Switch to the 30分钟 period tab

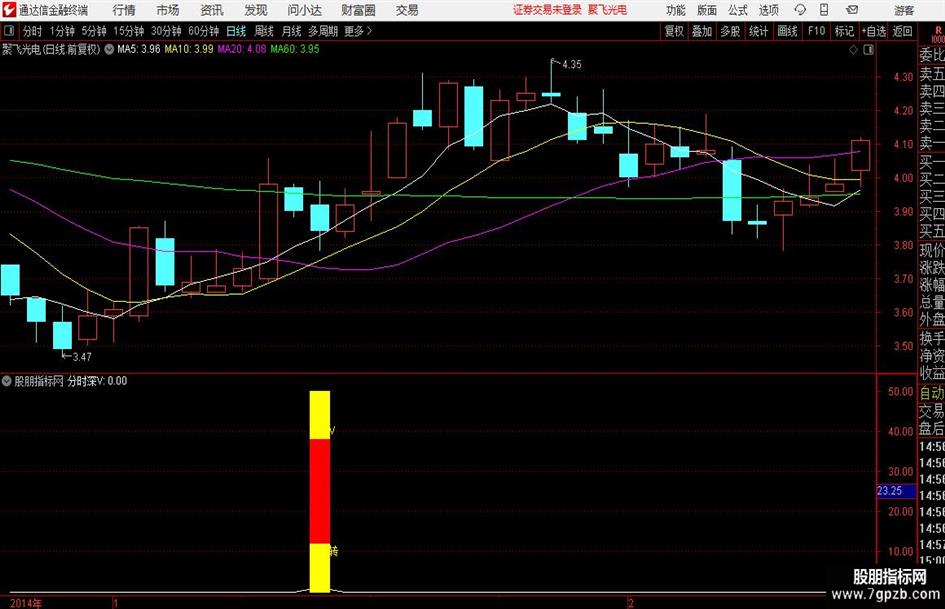pyautogui.click(x=166, y=31)
